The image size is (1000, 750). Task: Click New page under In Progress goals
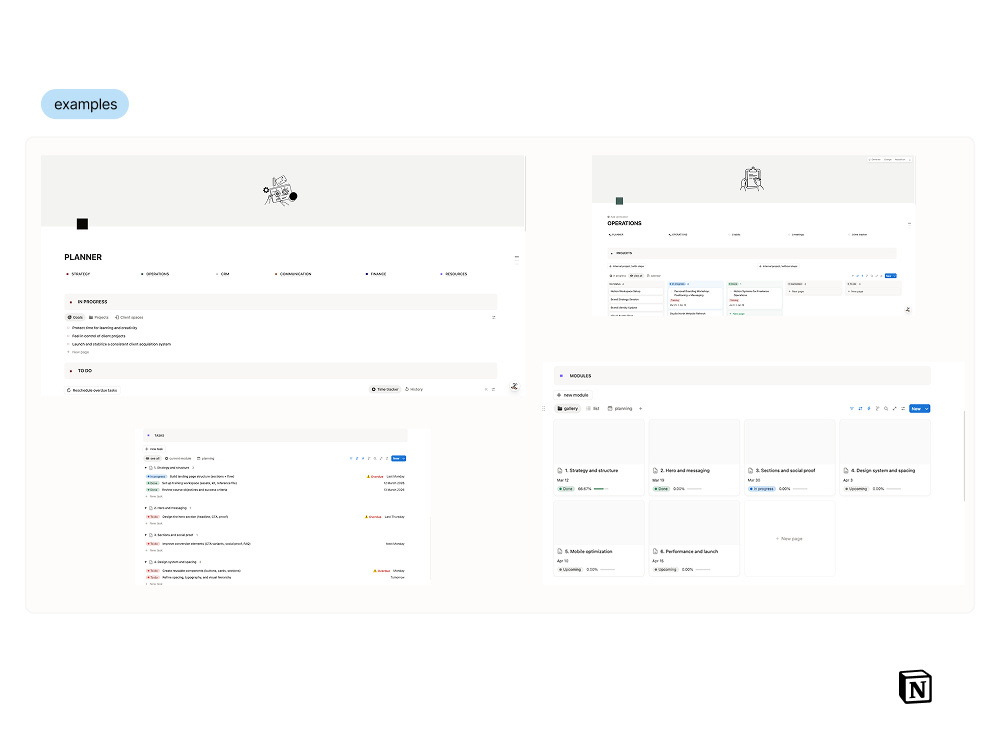click(78, 352)
